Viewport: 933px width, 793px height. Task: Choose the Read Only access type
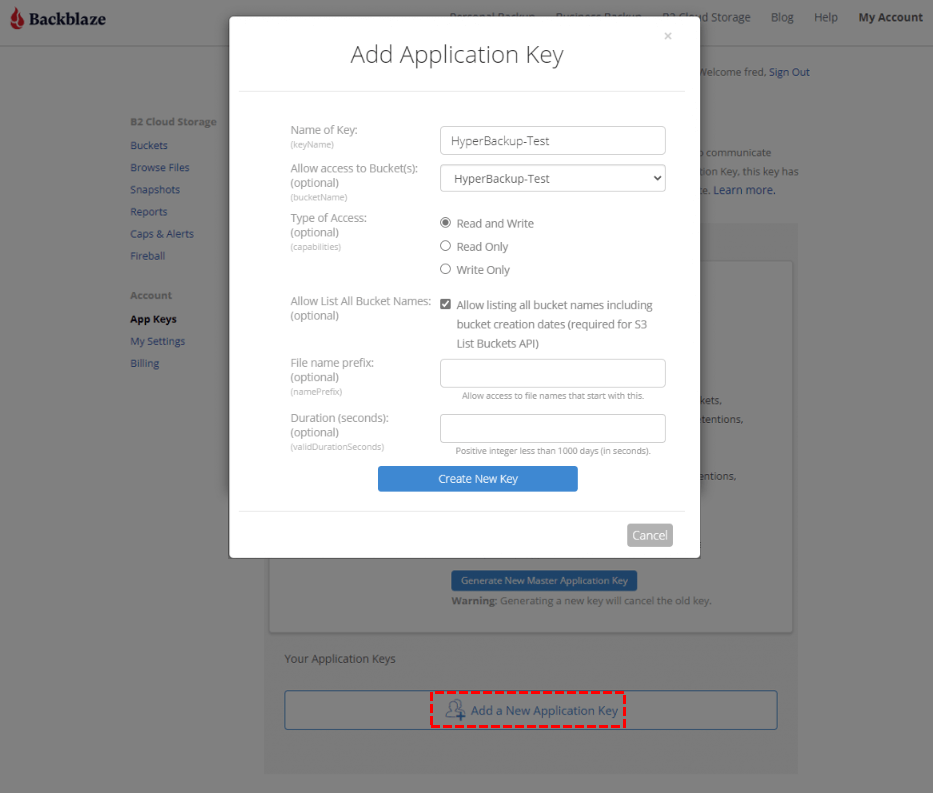coord(446,246)
